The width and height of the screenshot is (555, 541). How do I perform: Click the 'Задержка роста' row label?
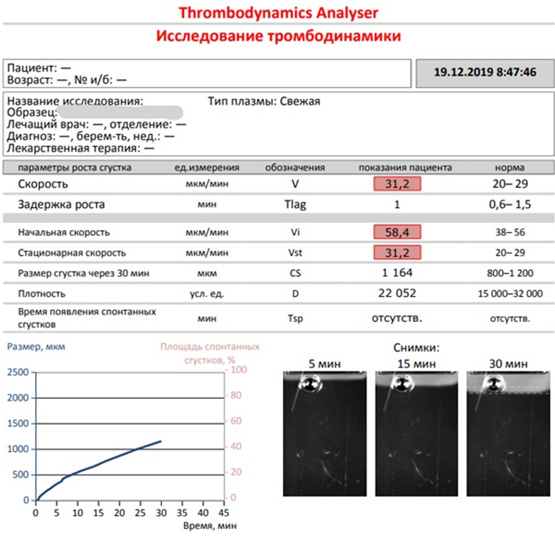[x=61, y=205]
